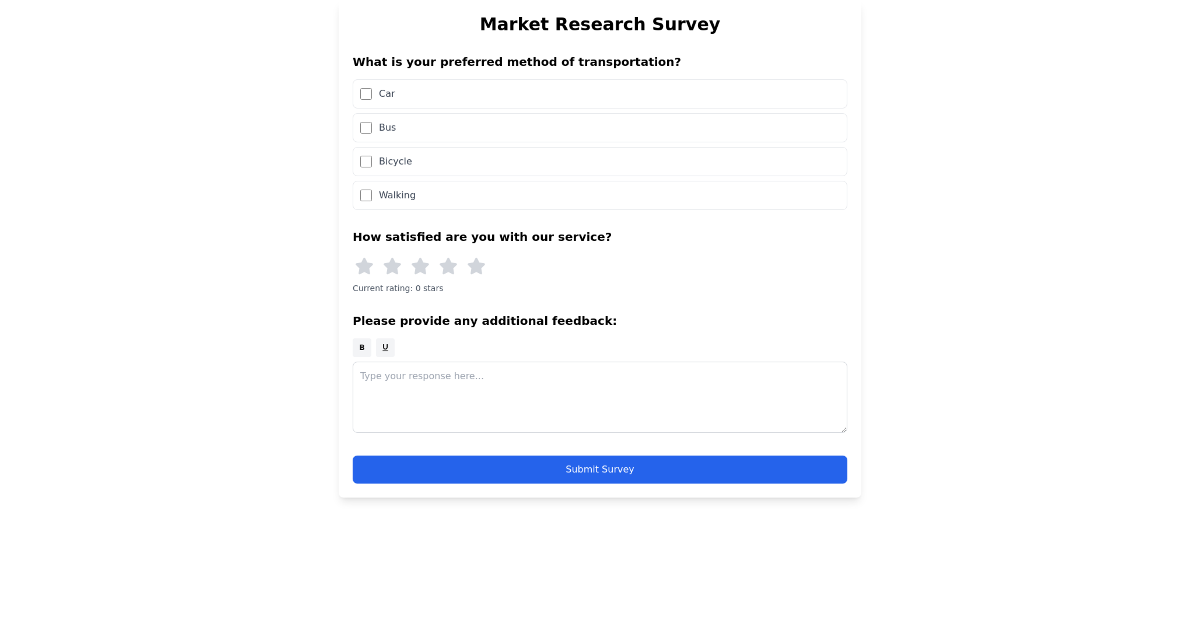The height and width of the screenshot is (630, 1200).
Task: Click the Market Research Survey heading
Action: (x=600, y=24)
